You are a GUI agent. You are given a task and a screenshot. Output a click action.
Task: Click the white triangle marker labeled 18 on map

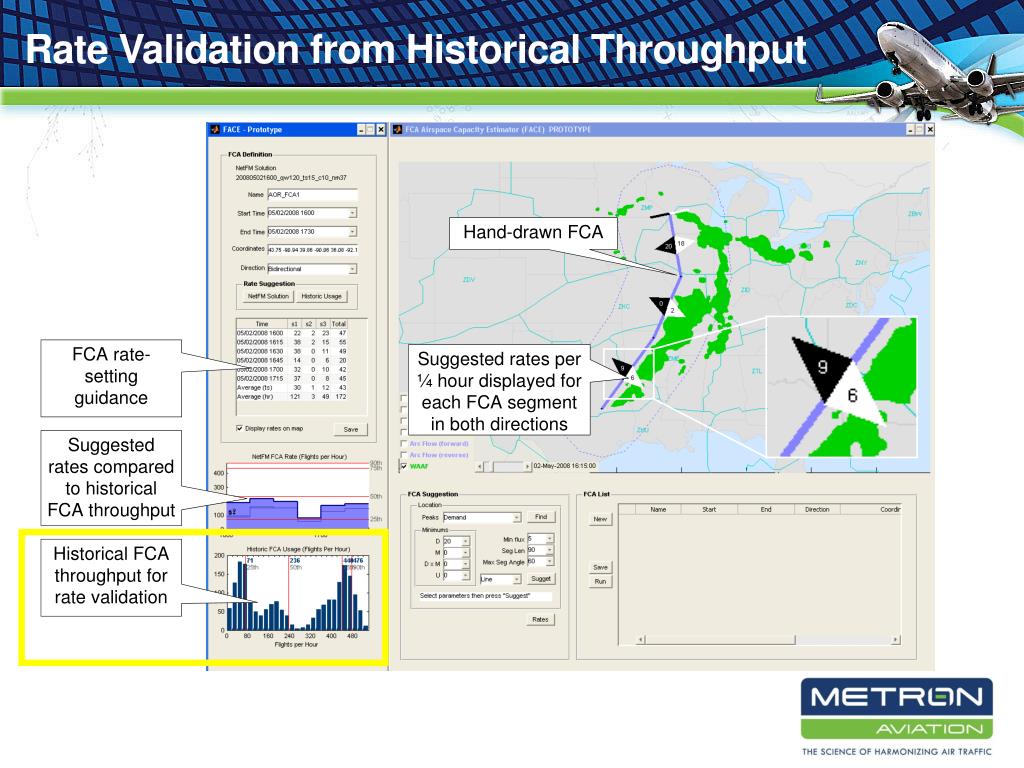[682, 244]
